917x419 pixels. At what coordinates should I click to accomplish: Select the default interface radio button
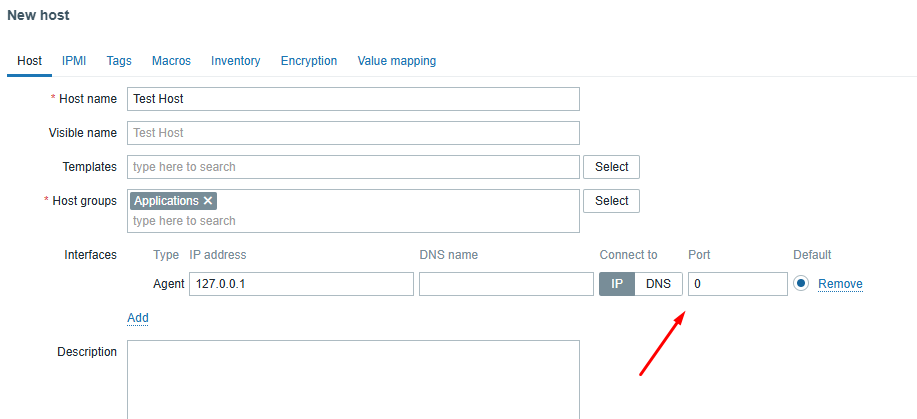[x=801, y=284]
